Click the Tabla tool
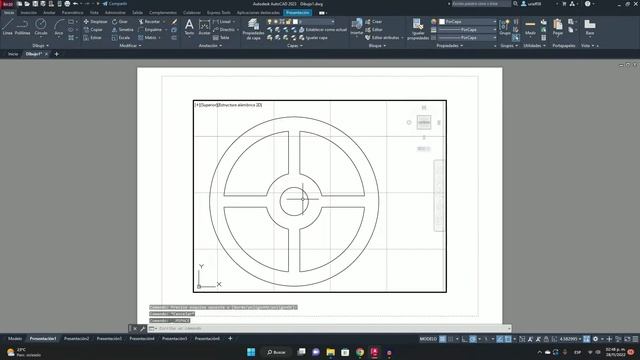 click(x=221, y=38)
